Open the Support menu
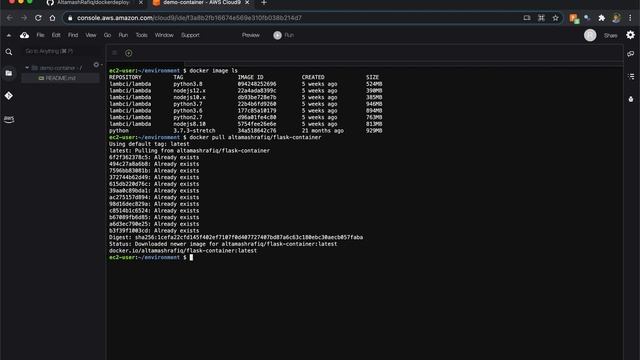 (x=190, y=36)
